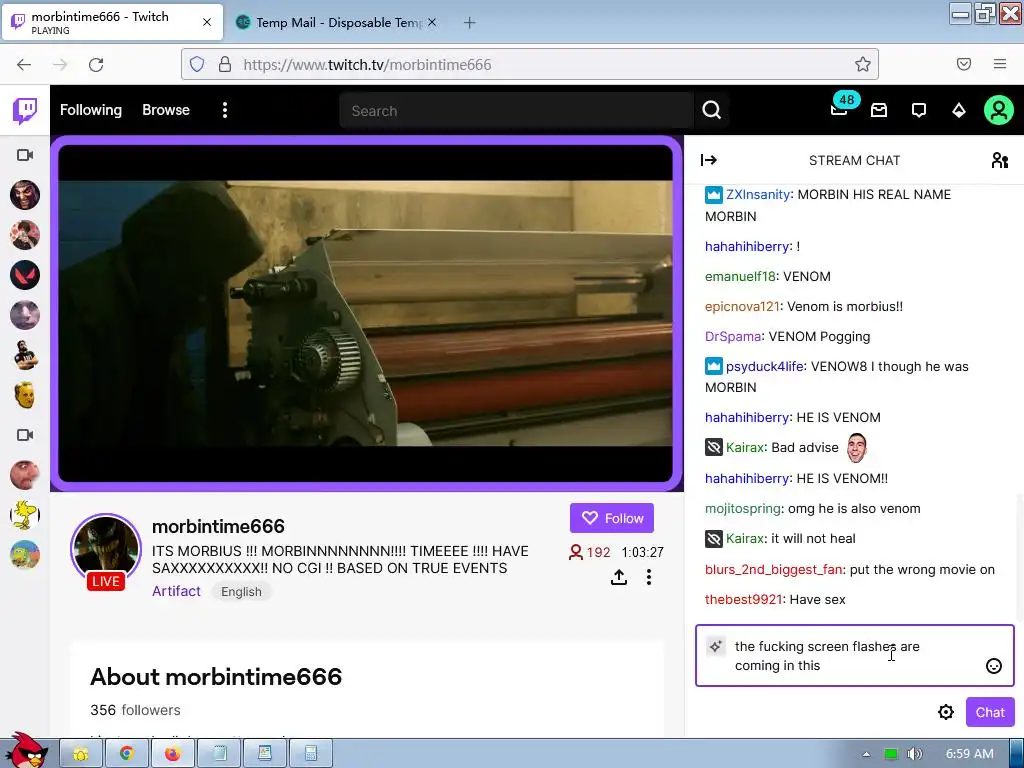Open chat settings gear
This screenshot has width=1024, height=768.
pos(946,712)
